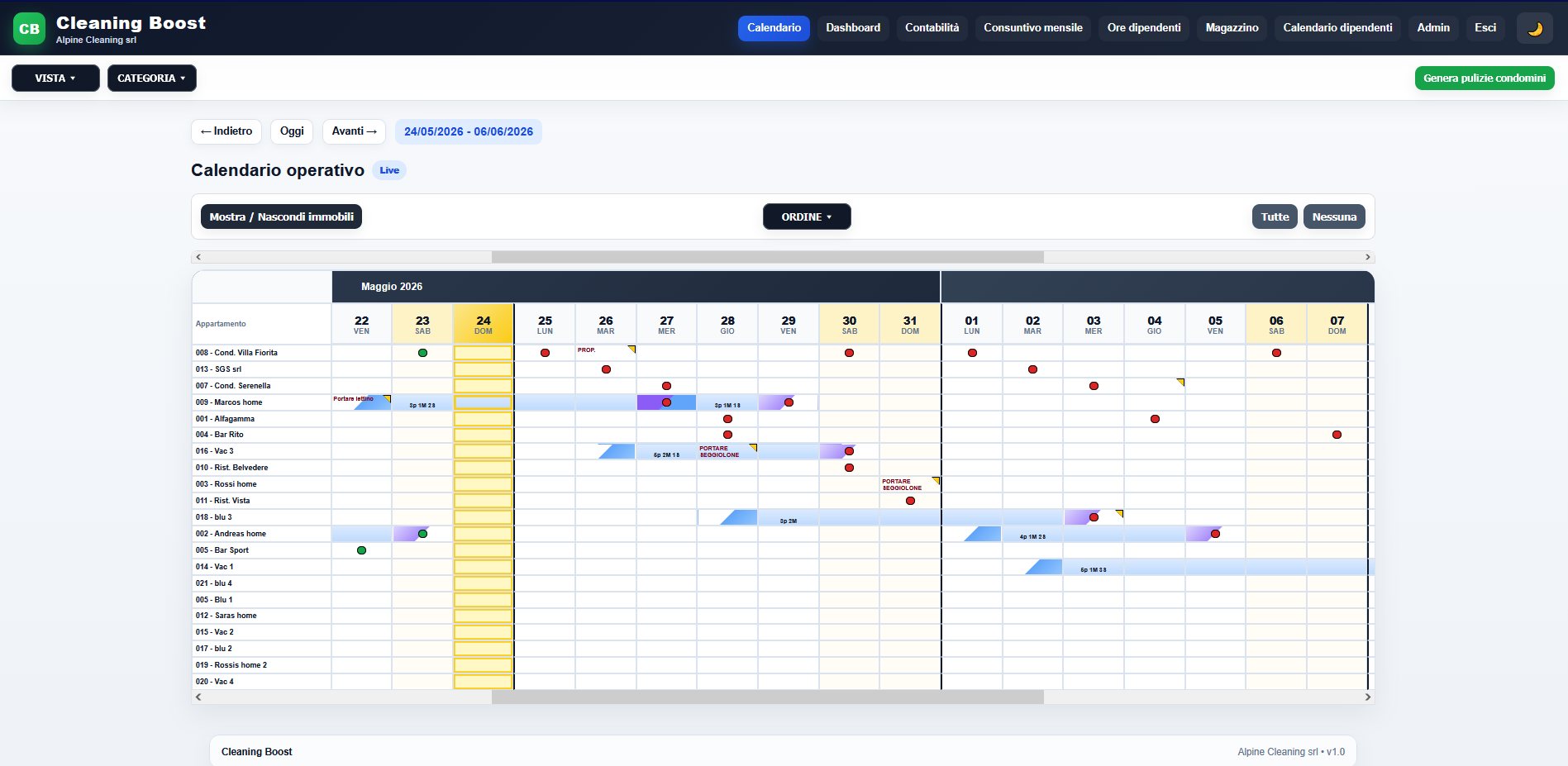Open Admin page

[x=1433, y=28]
